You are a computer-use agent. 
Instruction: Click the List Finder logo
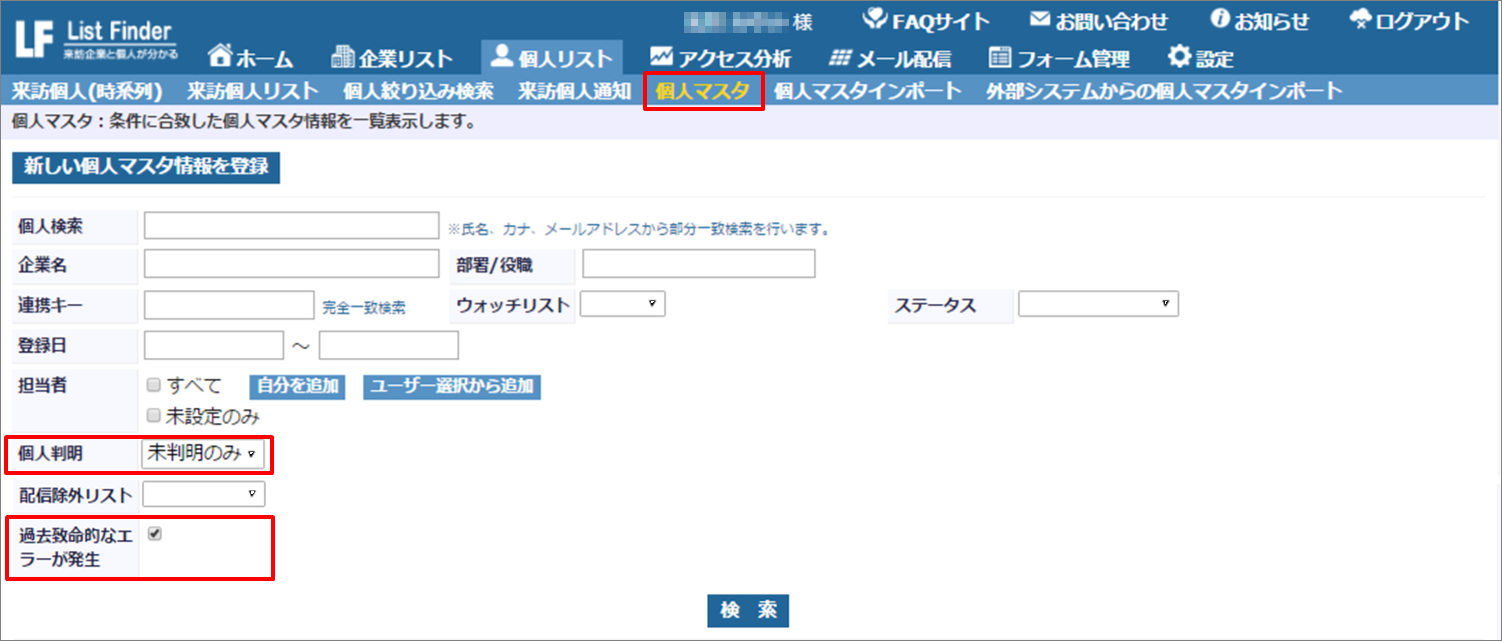tap(95, 38)
